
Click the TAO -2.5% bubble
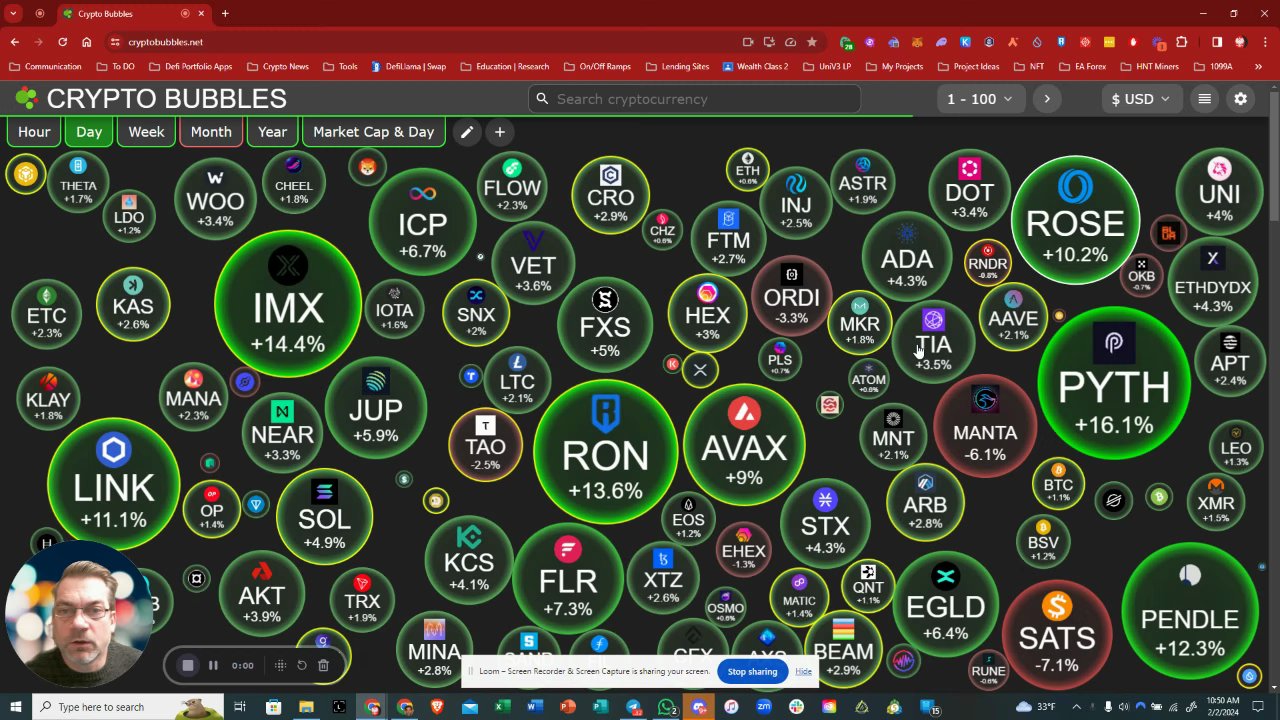[x=485, y=443]
